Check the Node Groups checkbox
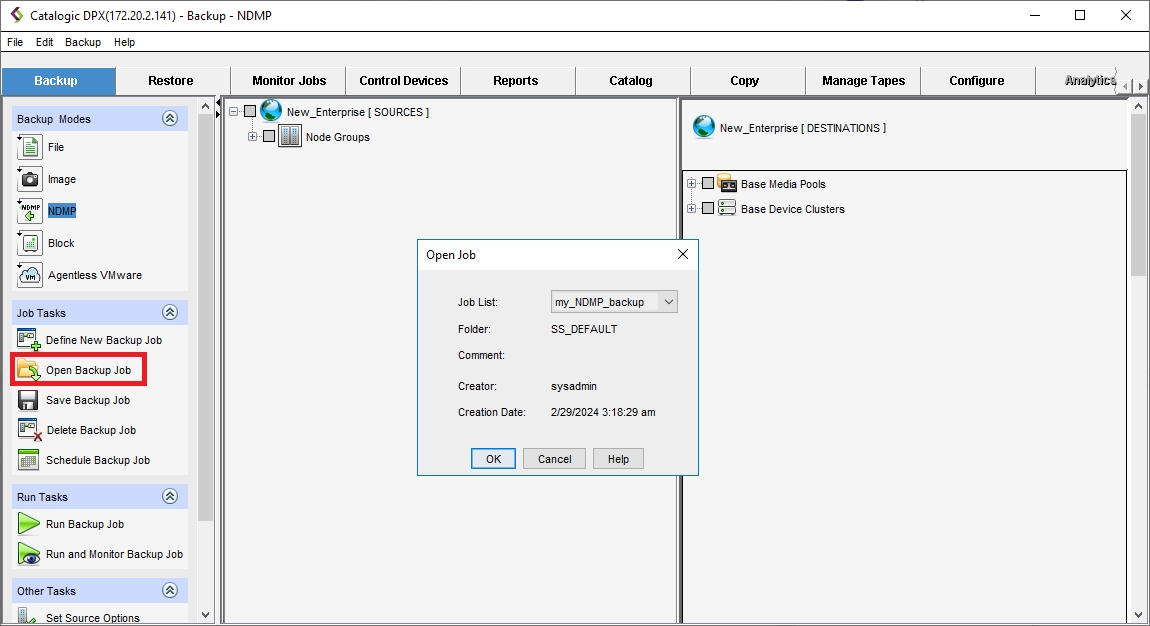Screen dimensions: 1150x626 click(x=269, y=137)
